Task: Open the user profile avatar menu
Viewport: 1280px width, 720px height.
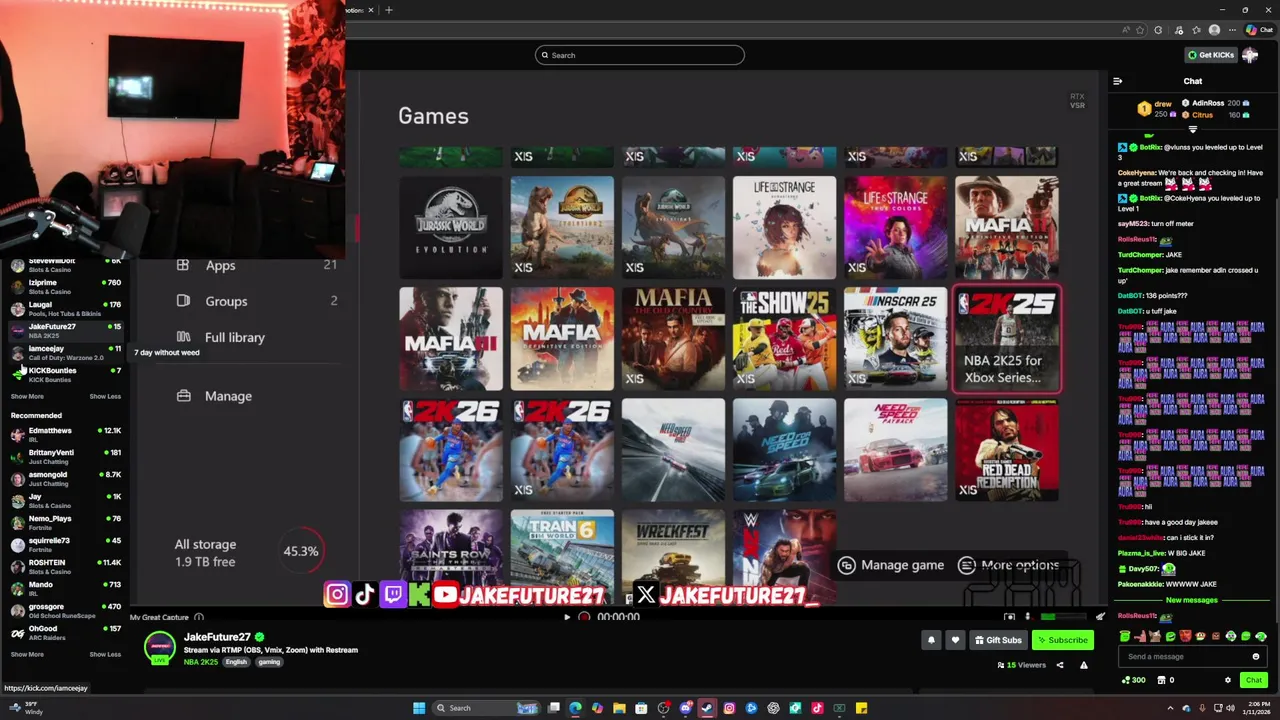Action: 1250,55
